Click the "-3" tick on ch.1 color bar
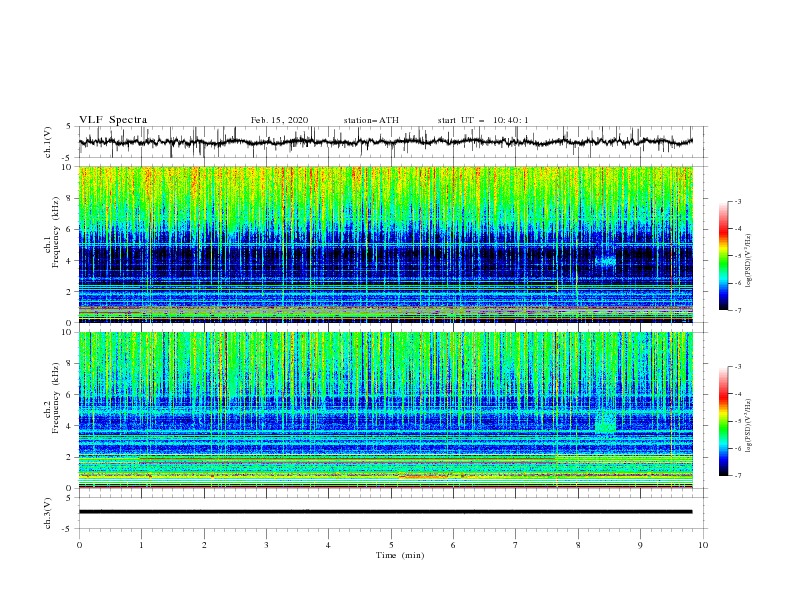Screen dimensions: 792x612 (738, 201)
